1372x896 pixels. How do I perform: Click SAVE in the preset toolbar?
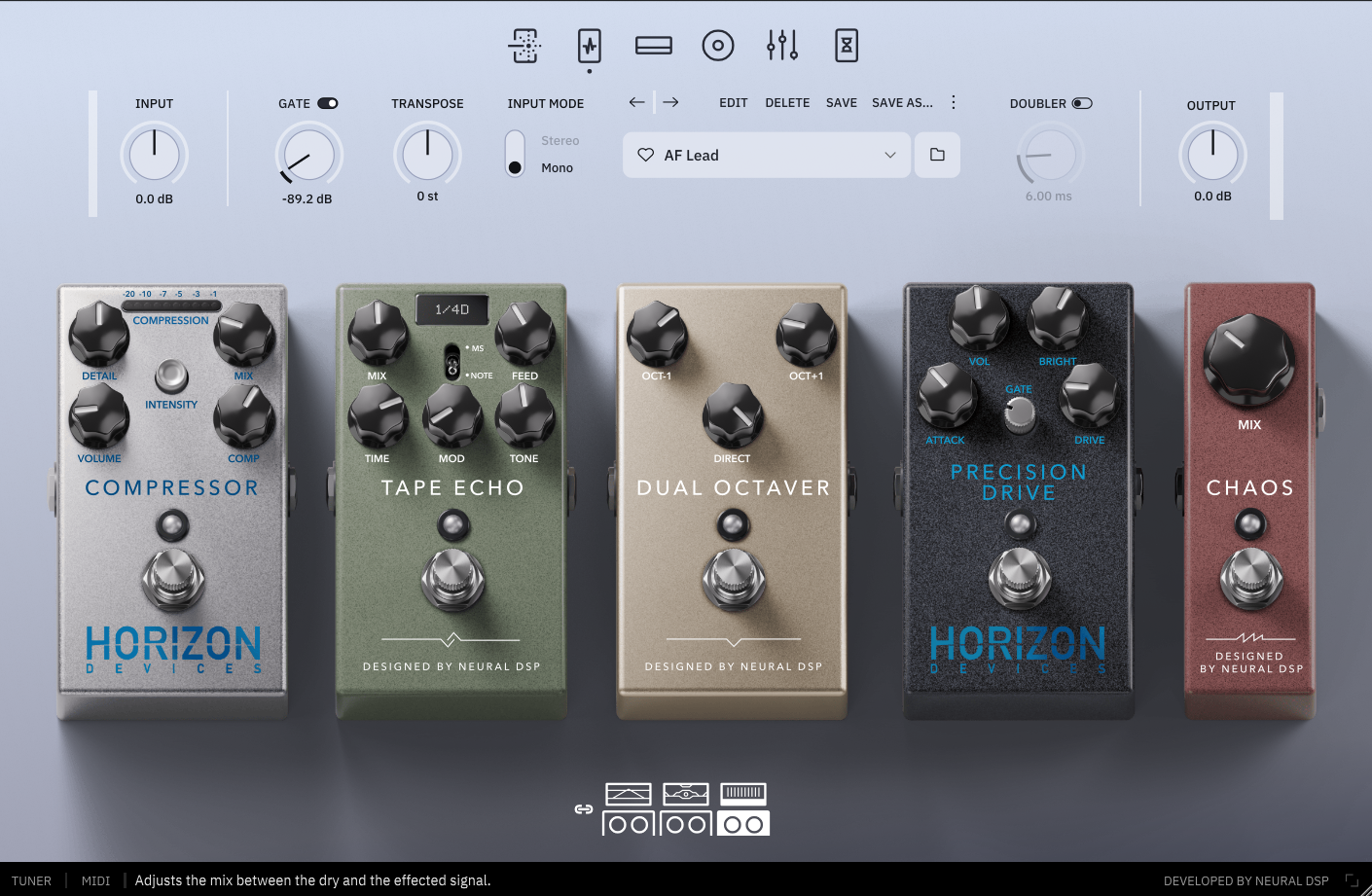click(842, 102)
